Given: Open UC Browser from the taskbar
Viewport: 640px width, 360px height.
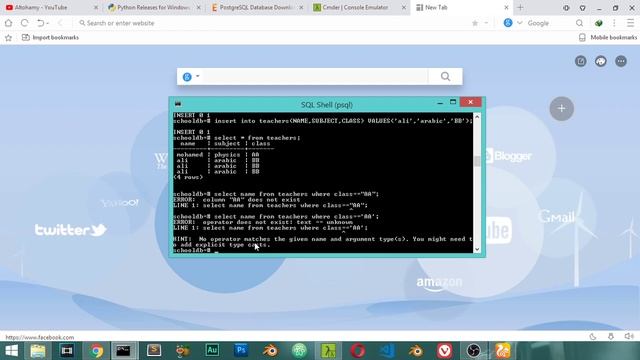Looking at the screenshot, I should point(503,351).
